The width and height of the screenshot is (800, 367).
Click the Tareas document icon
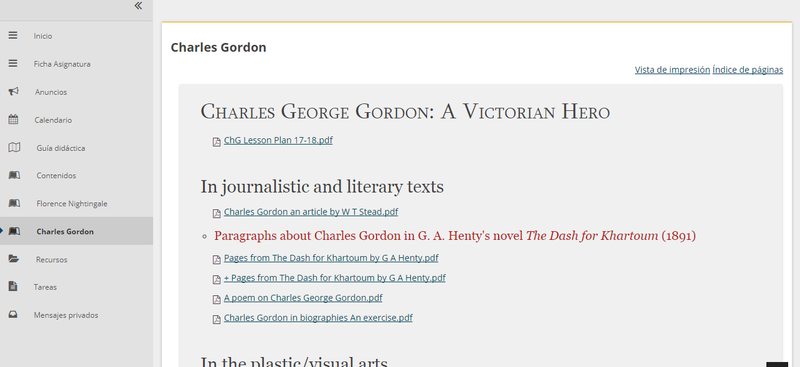coord(13,287)
